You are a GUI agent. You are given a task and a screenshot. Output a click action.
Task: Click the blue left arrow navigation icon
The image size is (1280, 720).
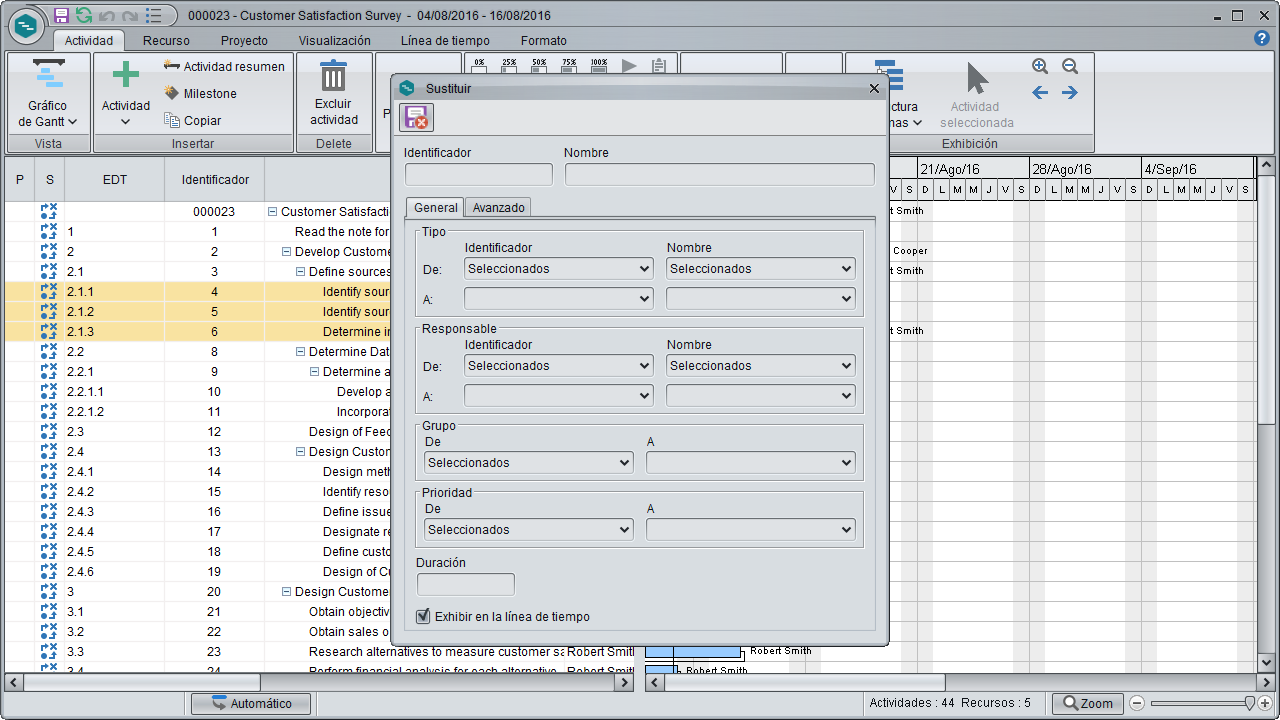1040,93
